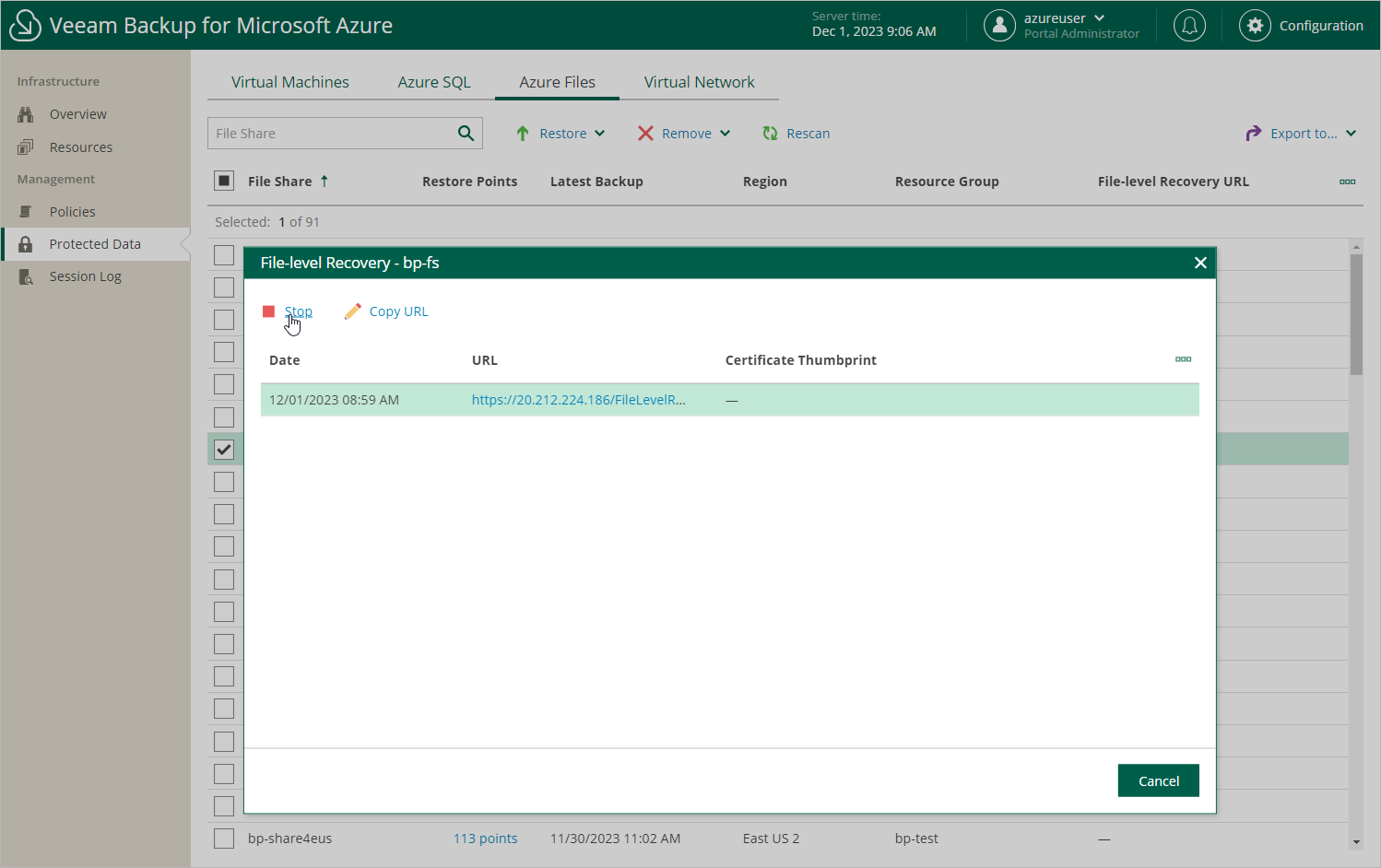Click the Cancel button
Screen dimensions: 1381x868
tap(1159, 780)
